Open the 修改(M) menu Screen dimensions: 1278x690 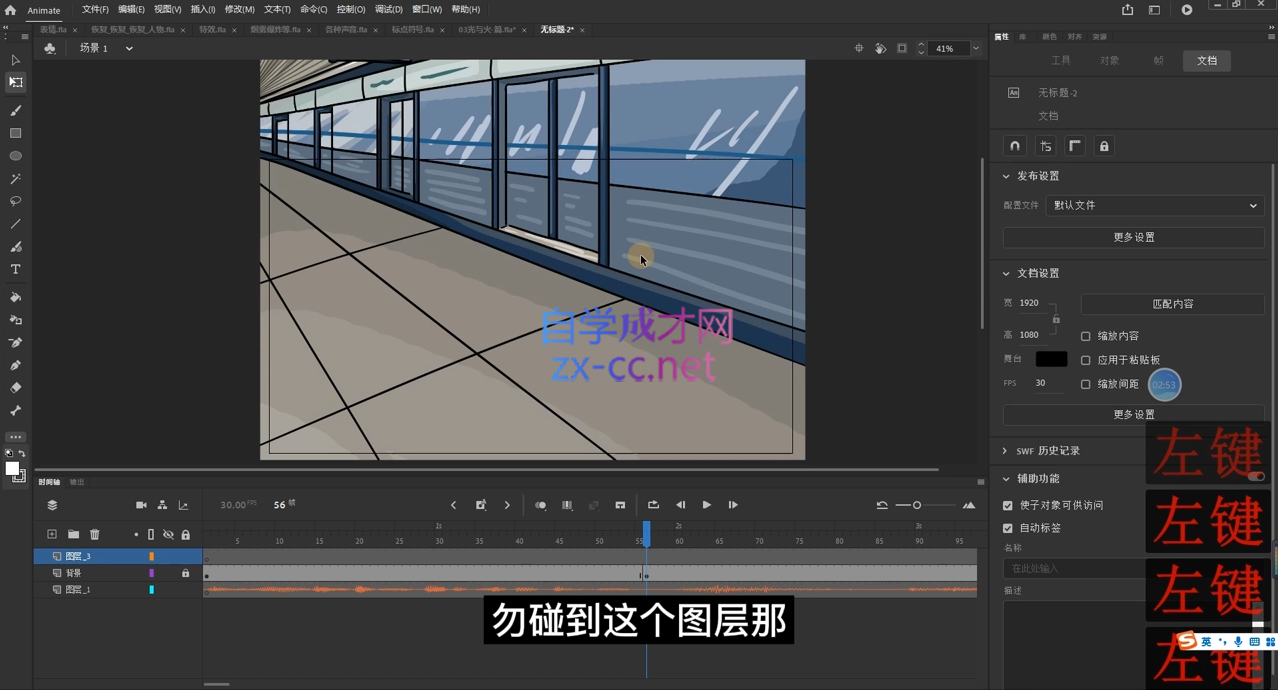click(239, 9)
